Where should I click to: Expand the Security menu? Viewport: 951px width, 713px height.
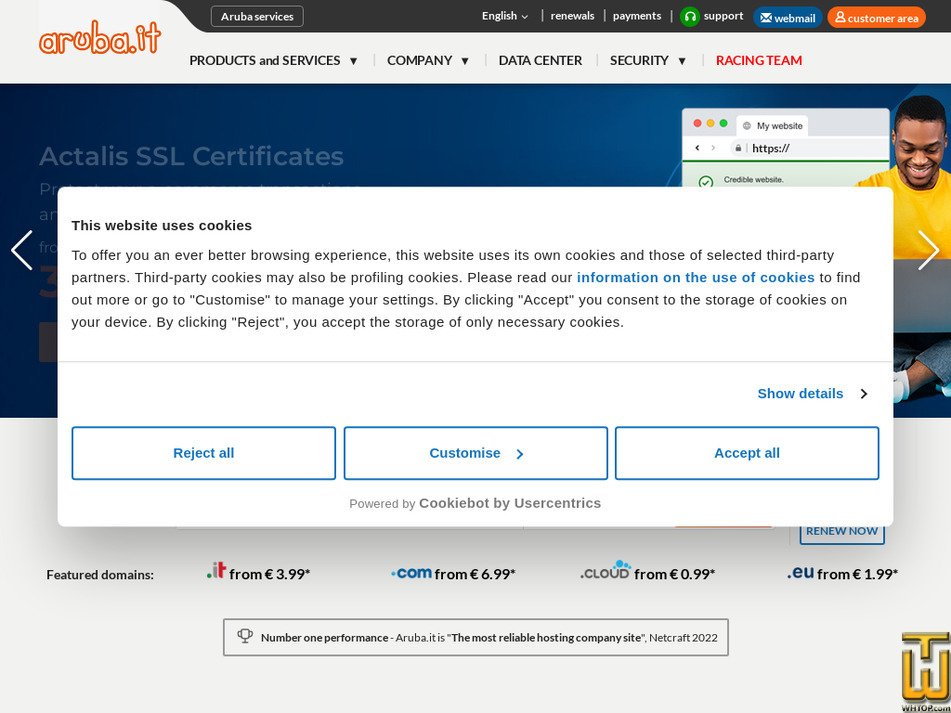click(x=648, y=61)
